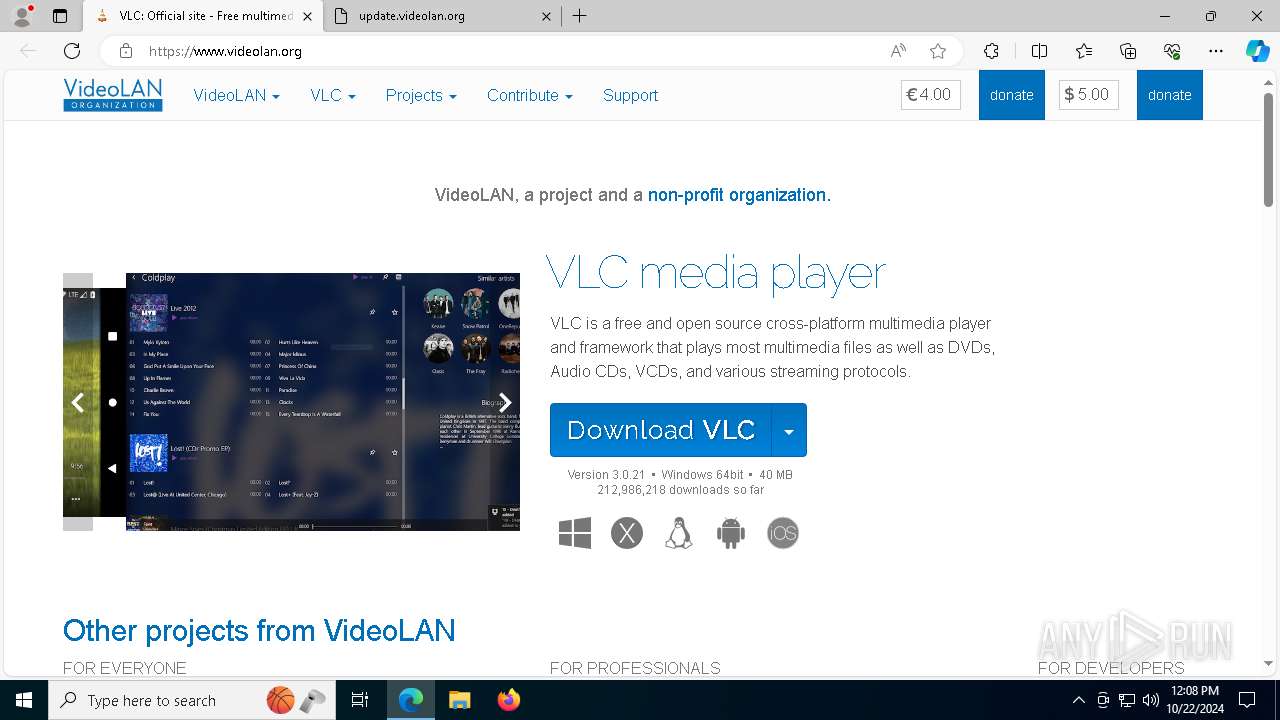Screen dimensions: 1280x720
Task: Open taskbar volume control
Action: (1151, 700)
